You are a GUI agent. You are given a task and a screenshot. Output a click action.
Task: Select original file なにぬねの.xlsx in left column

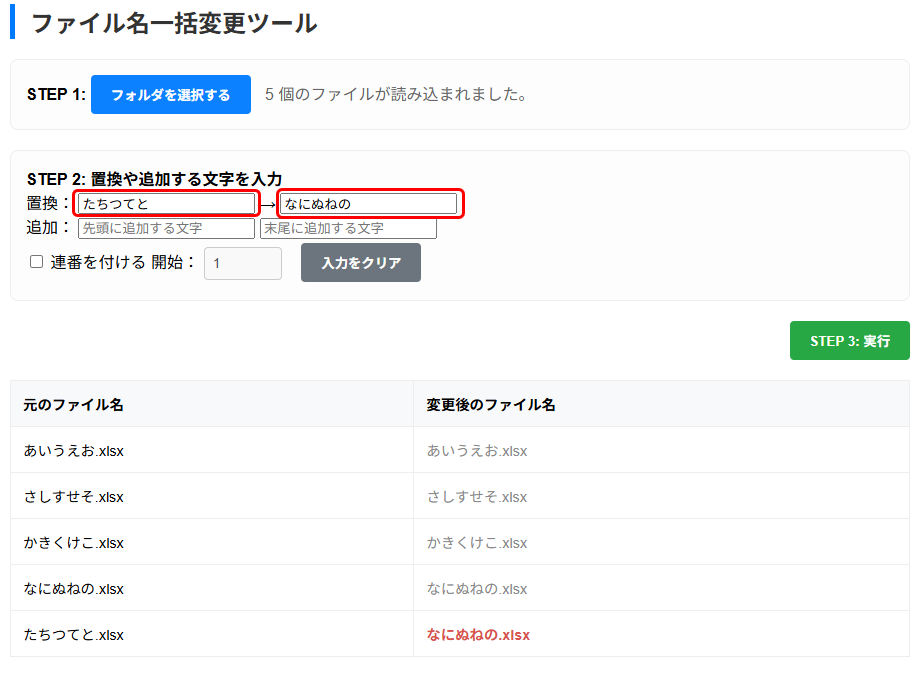tap(74, 589)
